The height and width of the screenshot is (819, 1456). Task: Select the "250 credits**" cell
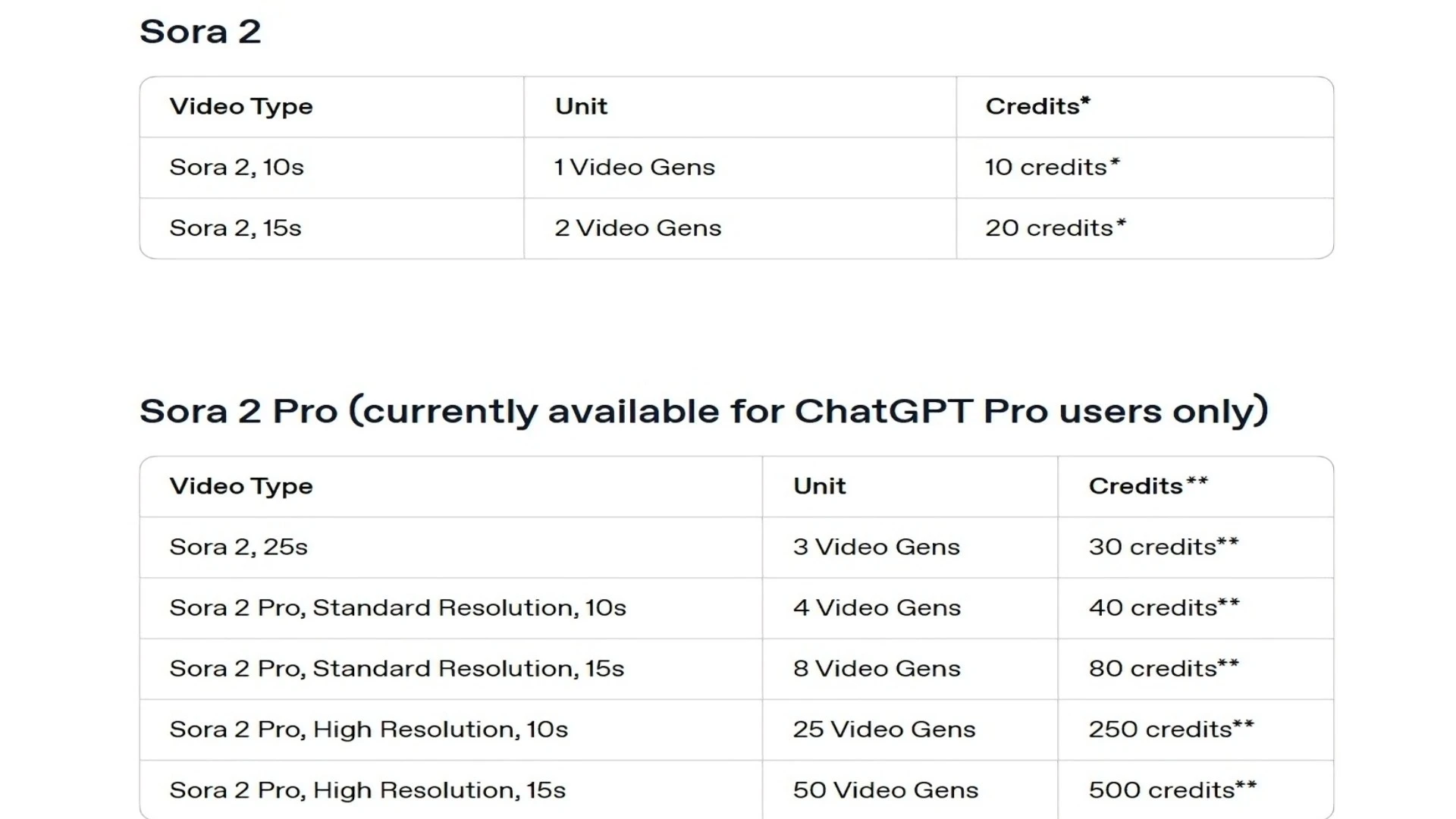click(1171, 729)
